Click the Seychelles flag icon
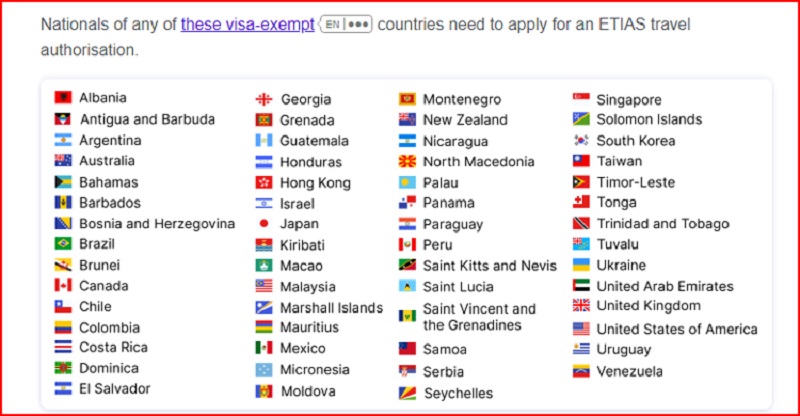Screen dimensions: 800x416 (x=407, y=393)
